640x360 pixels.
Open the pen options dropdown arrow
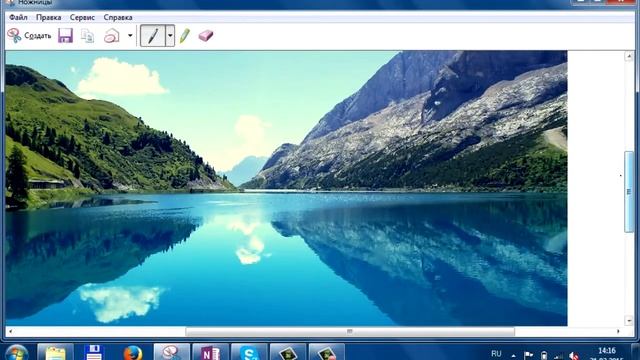[x=170, y=36]
